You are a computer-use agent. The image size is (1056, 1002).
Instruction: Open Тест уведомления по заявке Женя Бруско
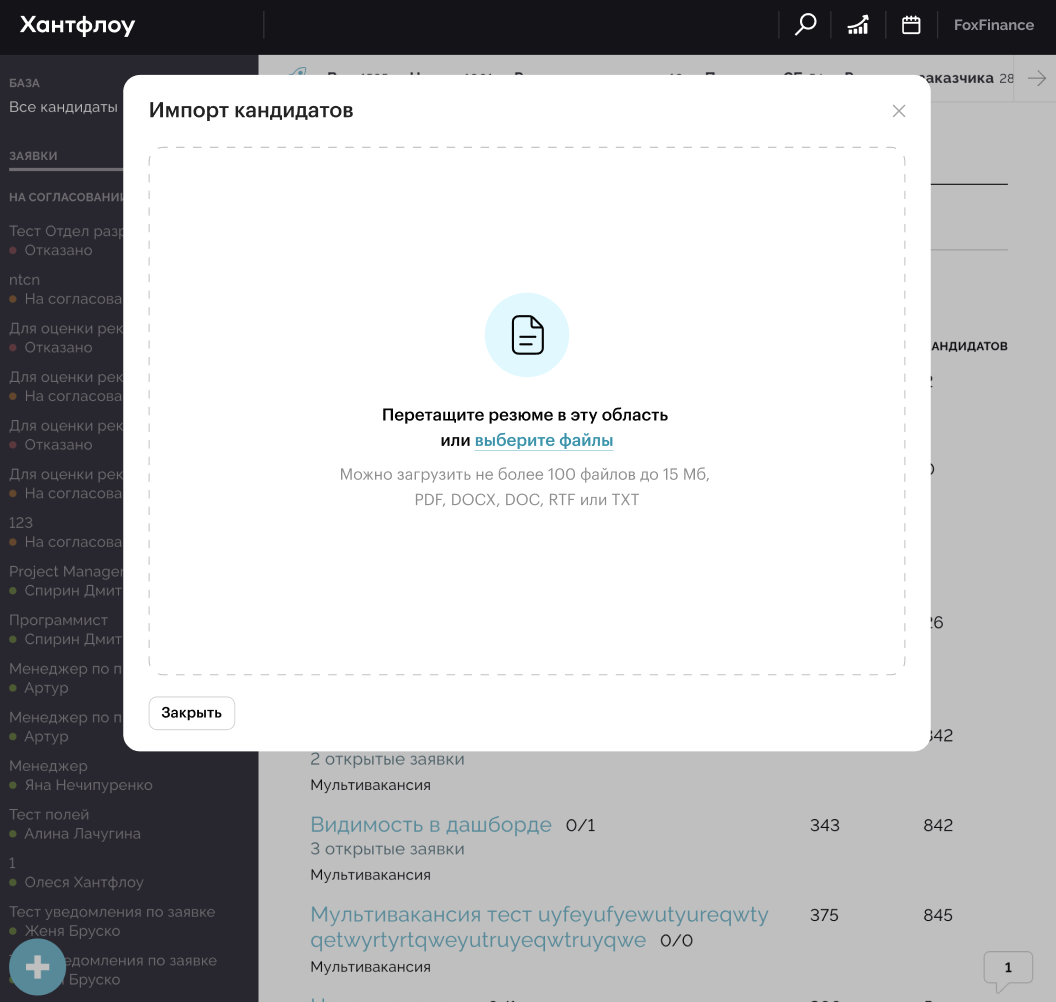(112, 921)
